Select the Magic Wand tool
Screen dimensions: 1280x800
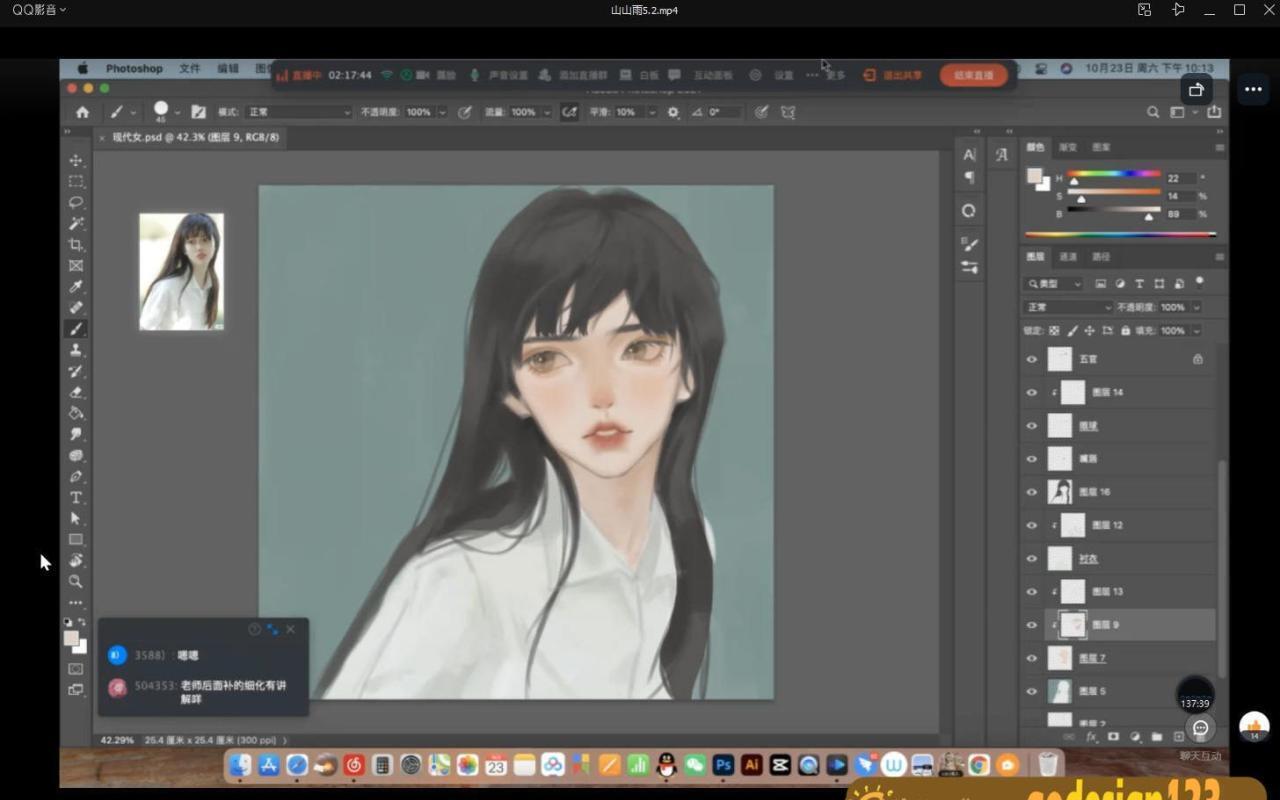(x=76, y=223)
